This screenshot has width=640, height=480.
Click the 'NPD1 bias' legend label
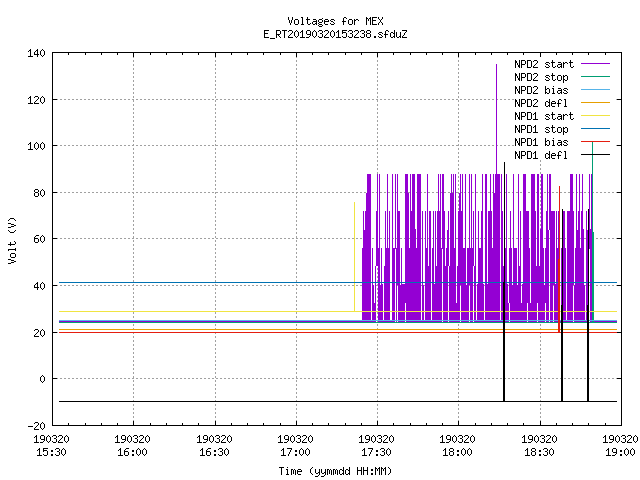pyautogui.click(x=541, y=142)
